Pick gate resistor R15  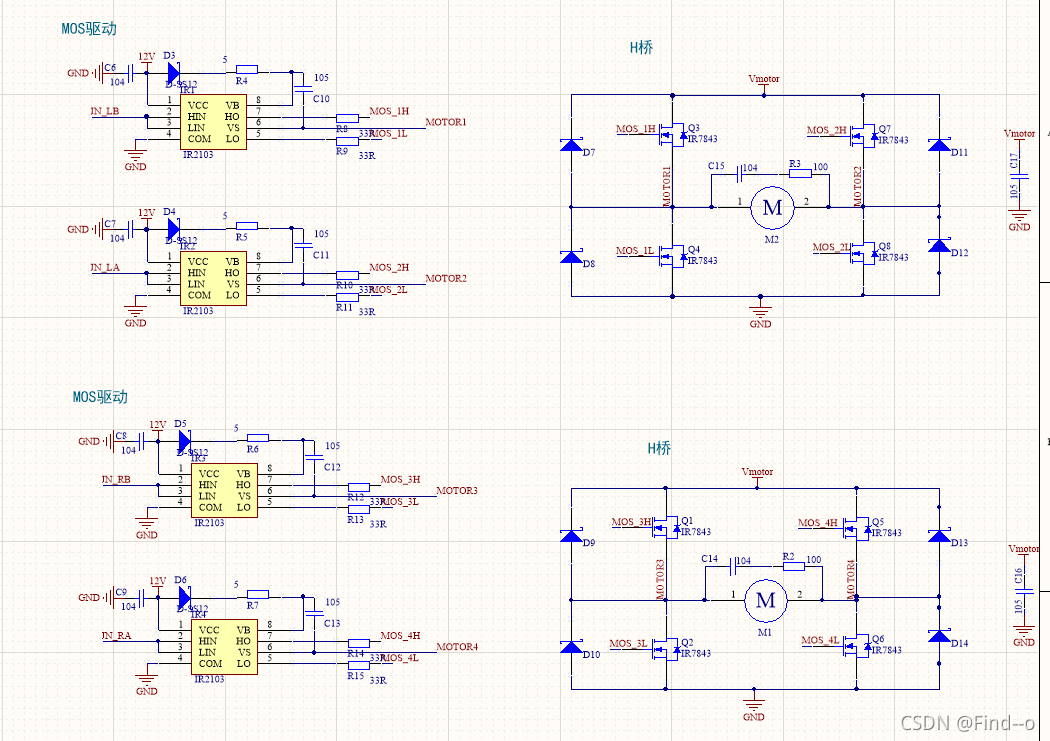(358, 665)
